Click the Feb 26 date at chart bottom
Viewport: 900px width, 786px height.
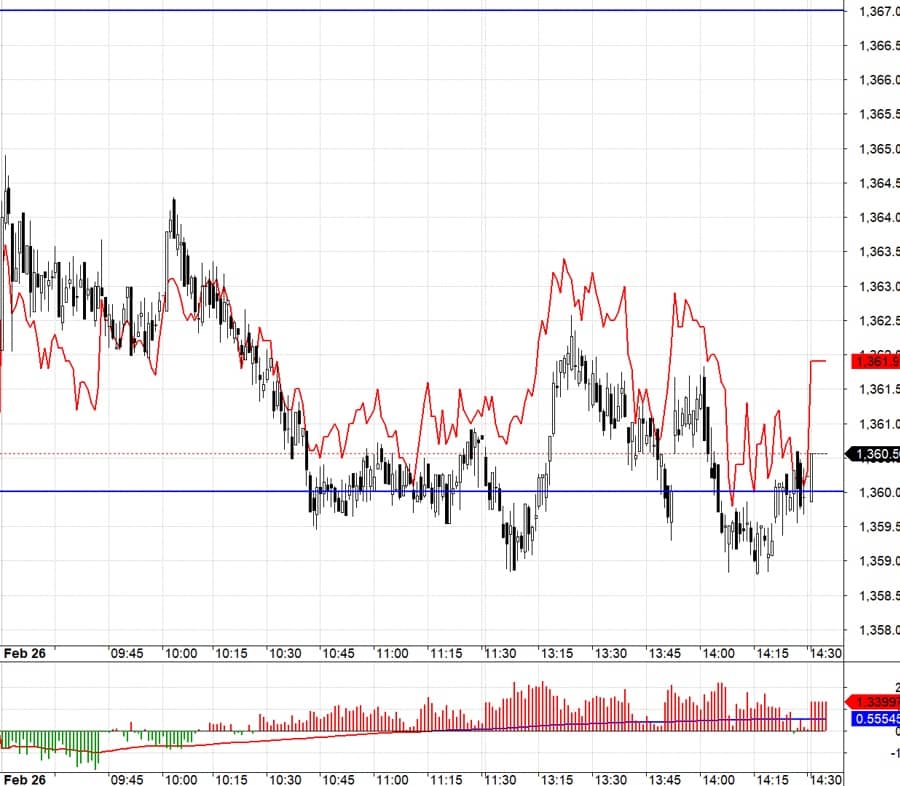click(26, 777)
